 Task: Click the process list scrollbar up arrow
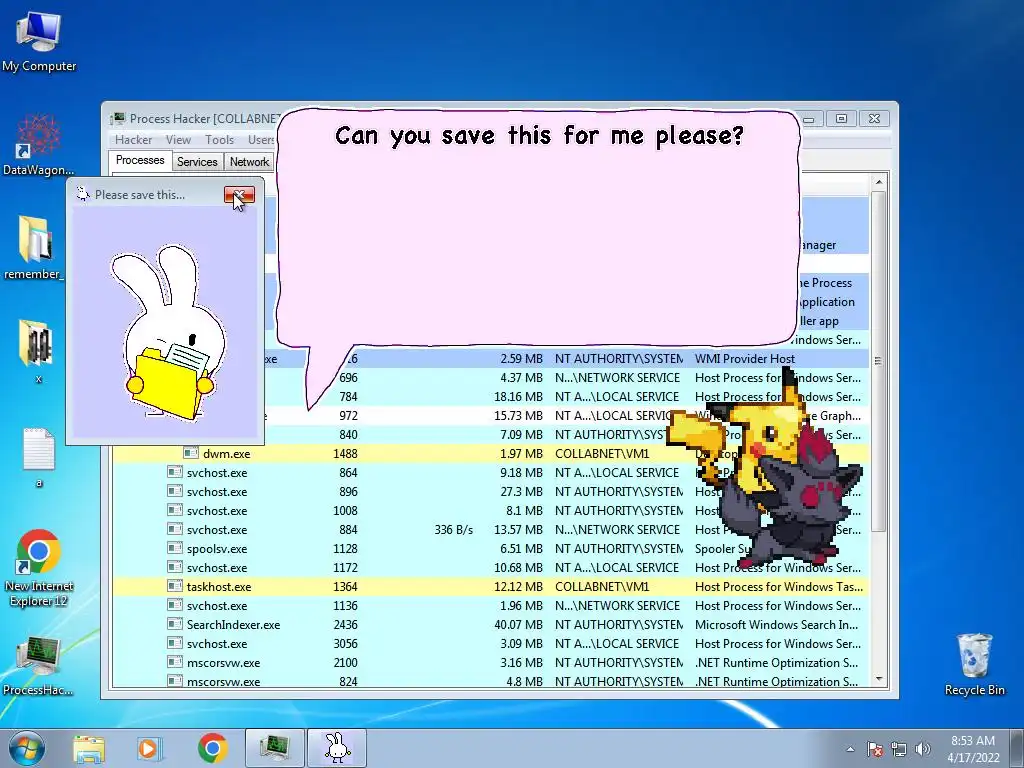878,182
